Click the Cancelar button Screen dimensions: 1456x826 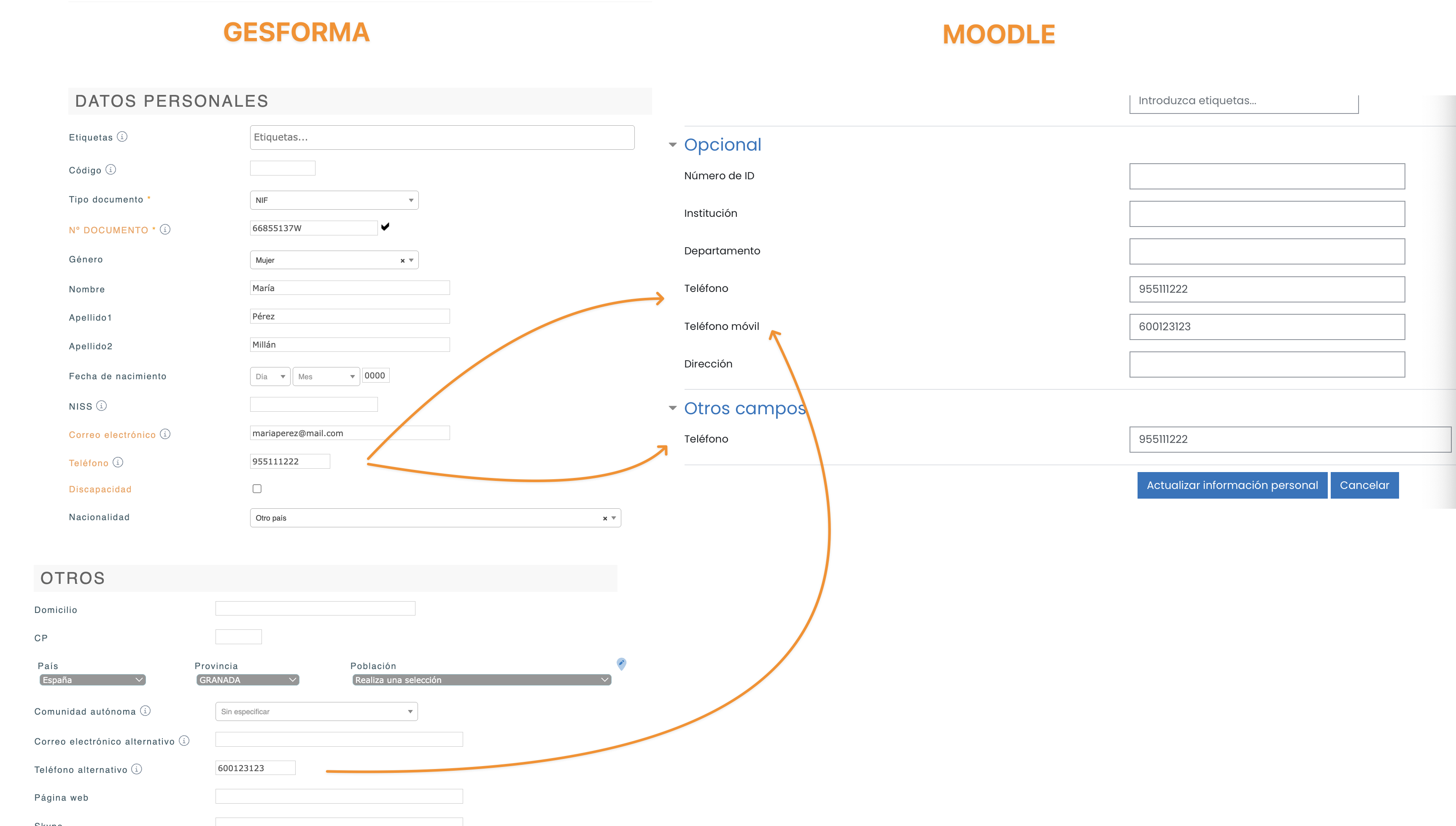coord(1364,485)
